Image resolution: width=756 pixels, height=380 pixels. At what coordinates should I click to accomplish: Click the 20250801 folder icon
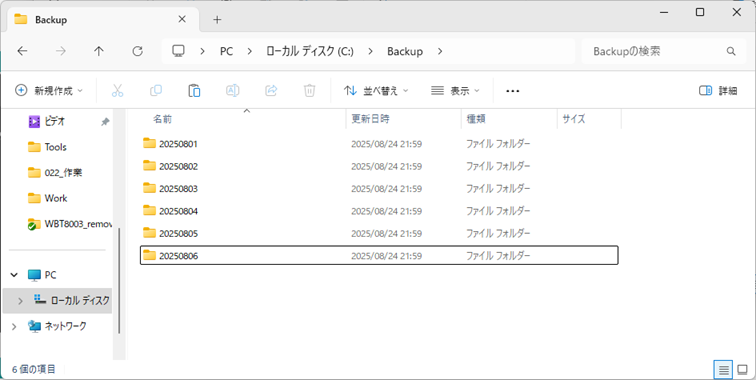[149, 143]
